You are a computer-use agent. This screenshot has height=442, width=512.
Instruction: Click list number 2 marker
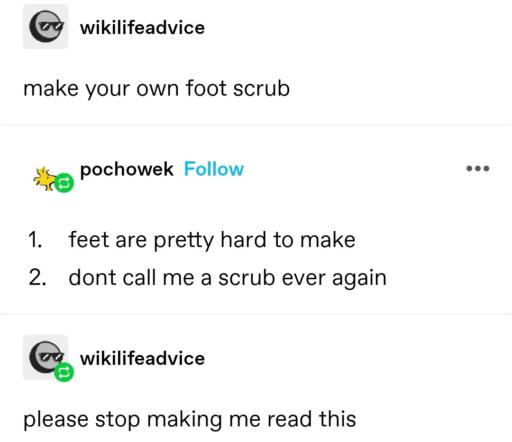tap(37, 278)
